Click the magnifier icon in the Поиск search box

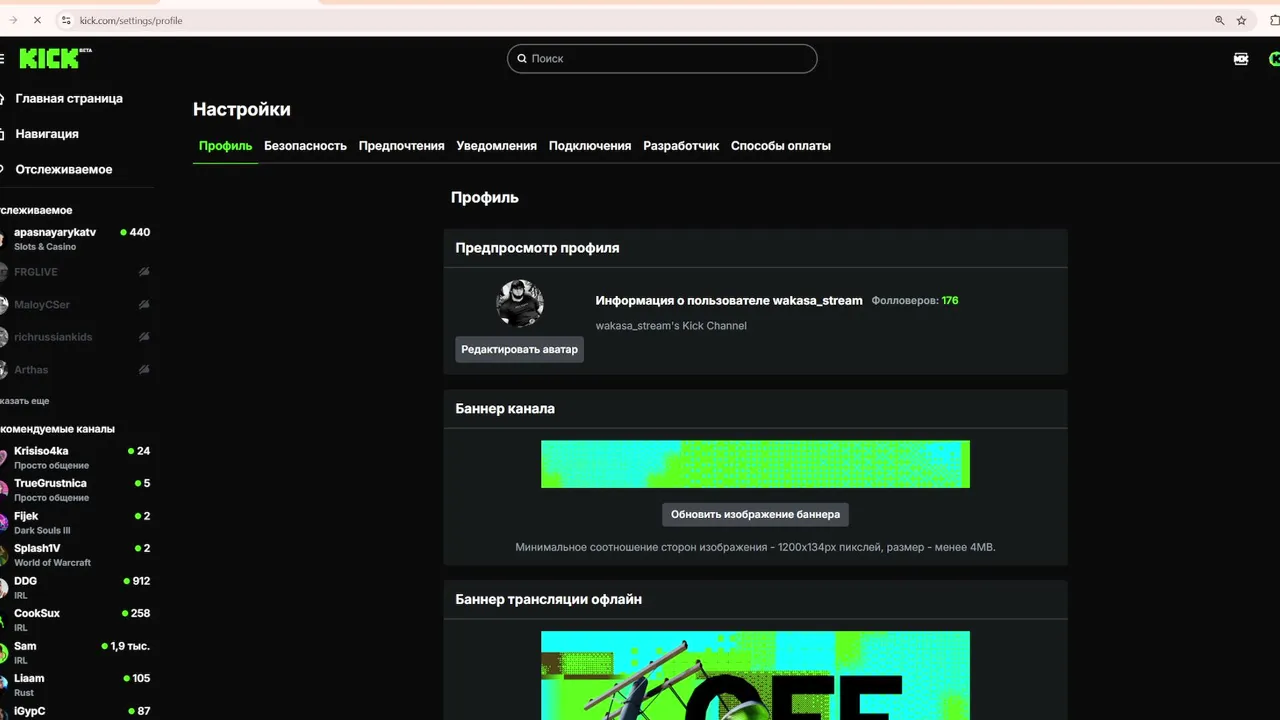click(521, 58)
